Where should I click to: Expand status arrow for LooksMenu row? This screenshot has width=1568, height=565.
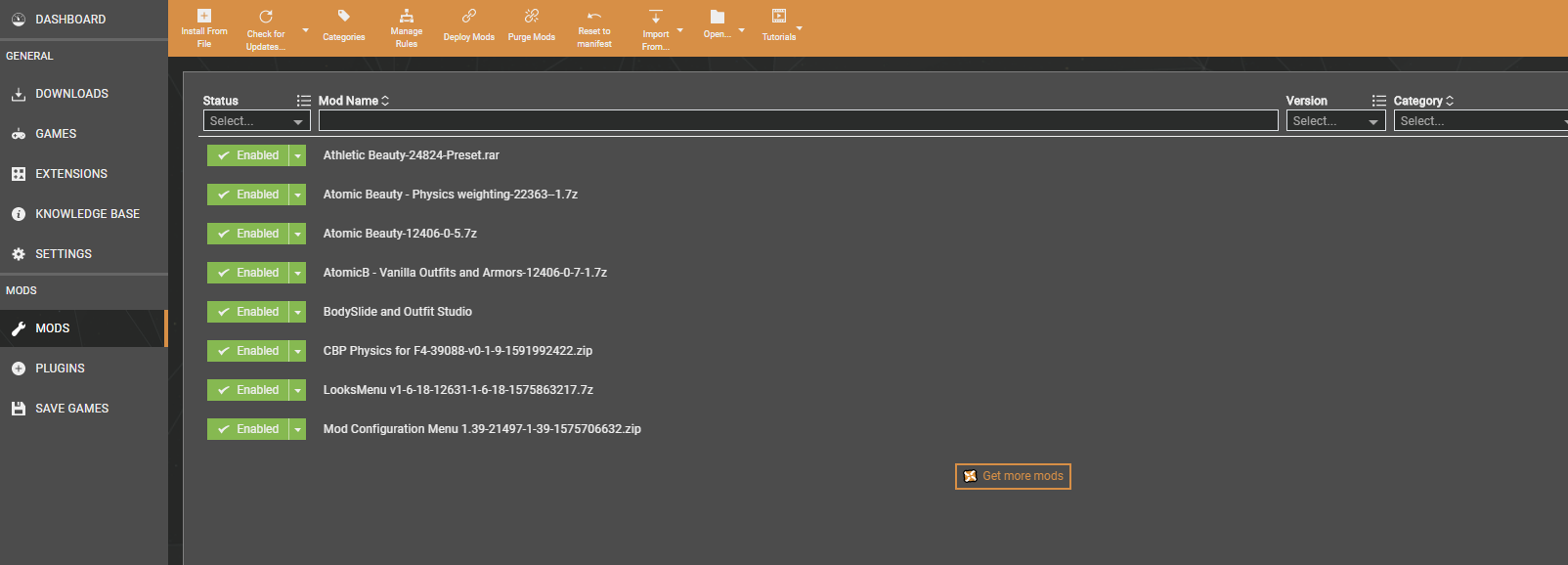[x=298, y=390]
